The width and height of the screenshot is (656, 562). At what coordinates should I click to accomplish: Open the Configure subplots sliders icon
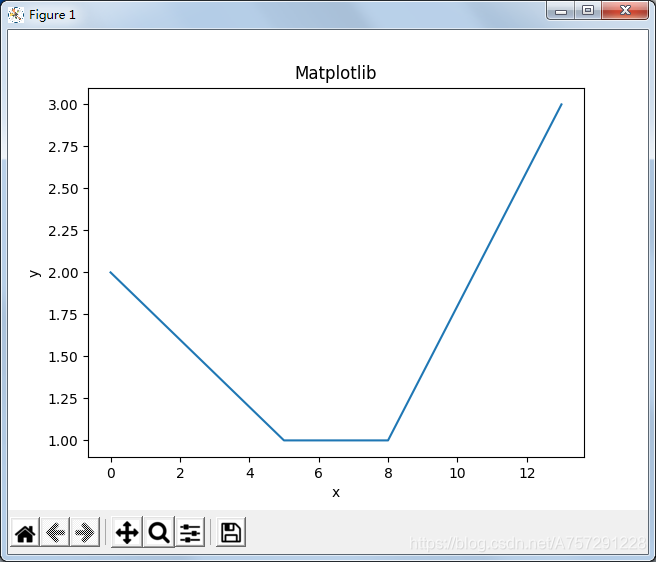pyautogui.click(x=190, y=532)
